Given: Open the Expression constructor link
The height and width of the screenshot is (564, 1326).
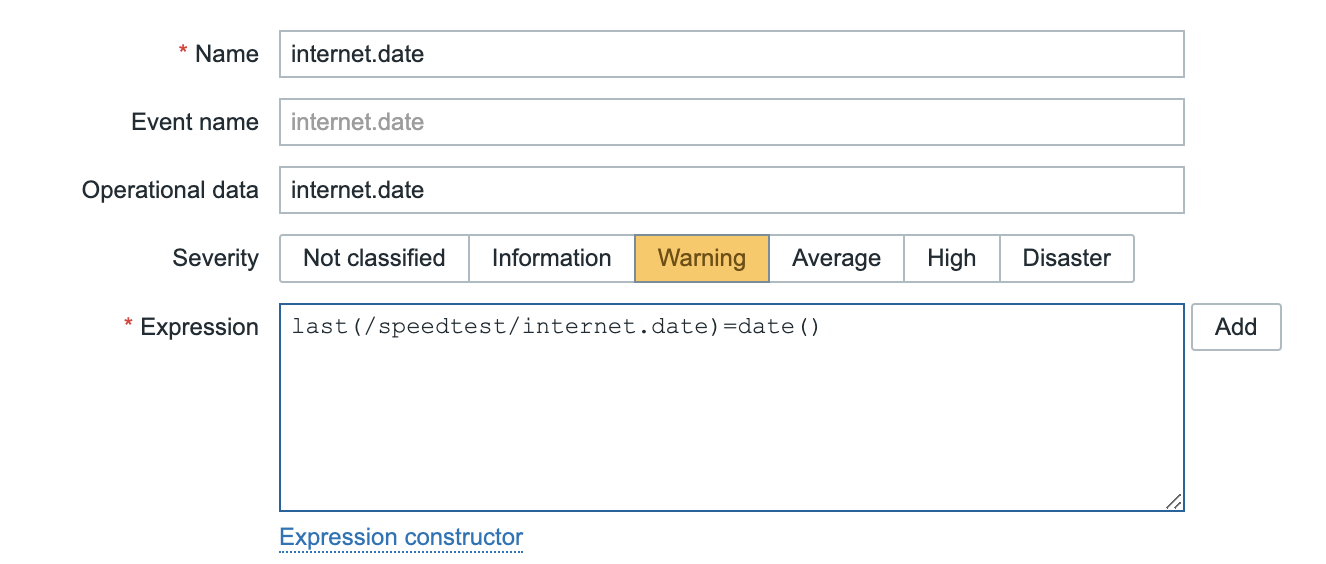Looking at the screenshot, I should click(401, 537).
